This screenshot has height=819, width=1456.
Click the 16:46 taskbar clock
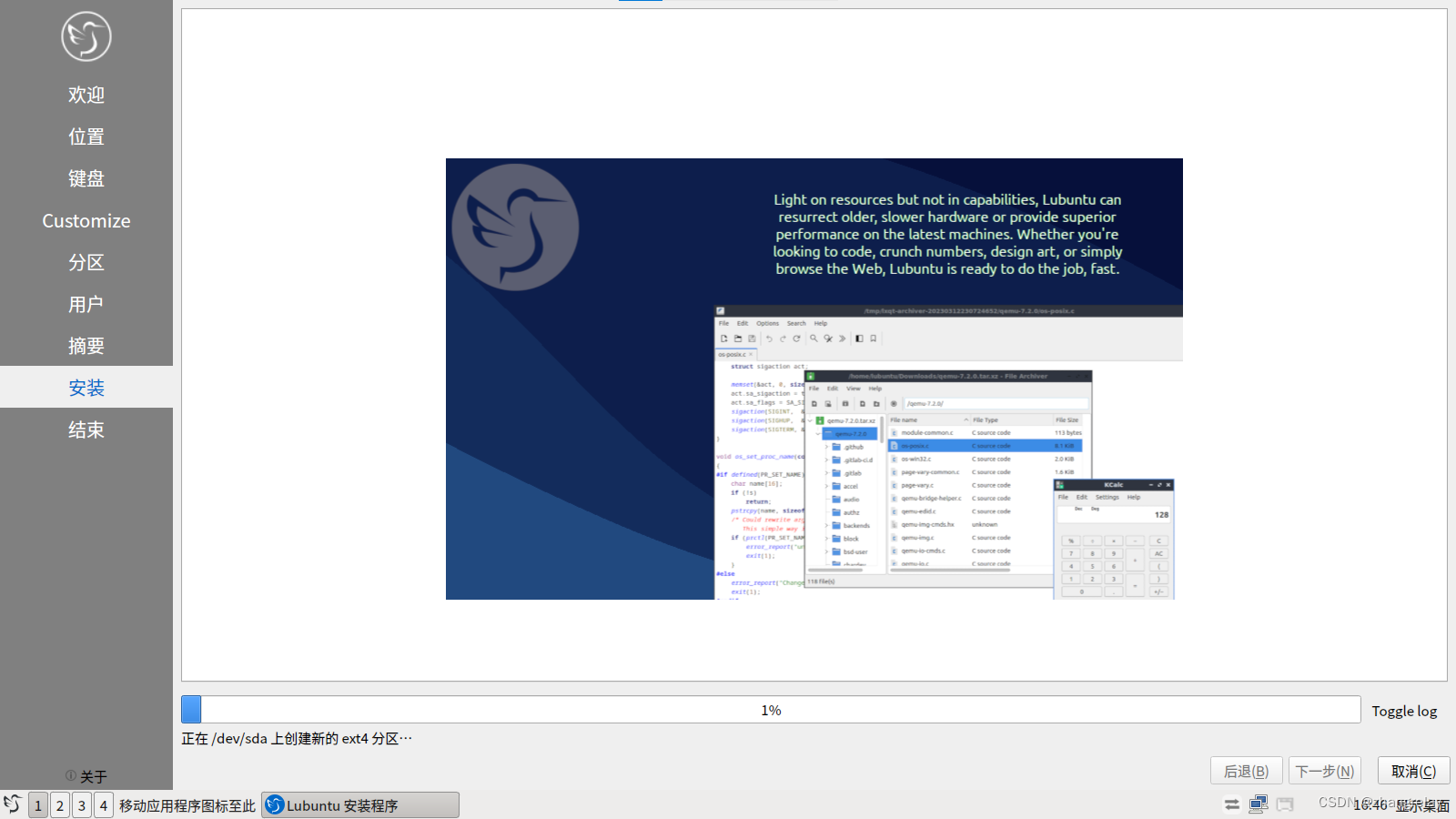click(x=1370, y=805)
